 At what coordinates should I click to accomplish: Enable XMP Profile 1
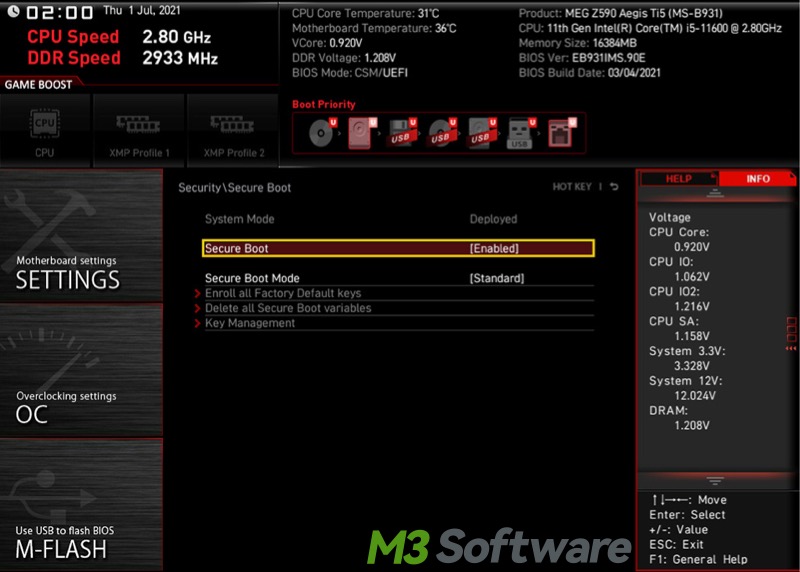(139, 131)
